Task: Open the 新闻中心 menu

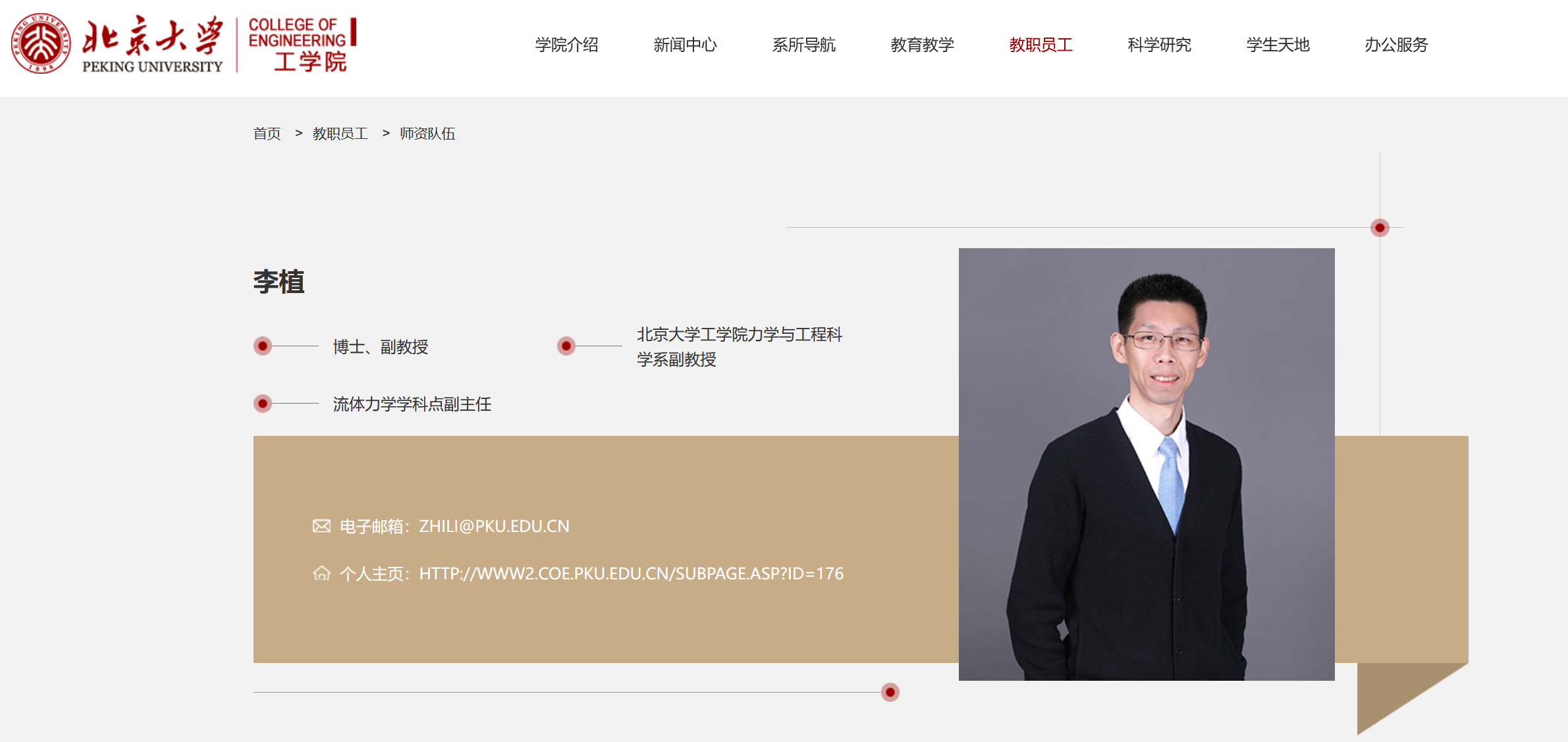Action: coord(686,45)
